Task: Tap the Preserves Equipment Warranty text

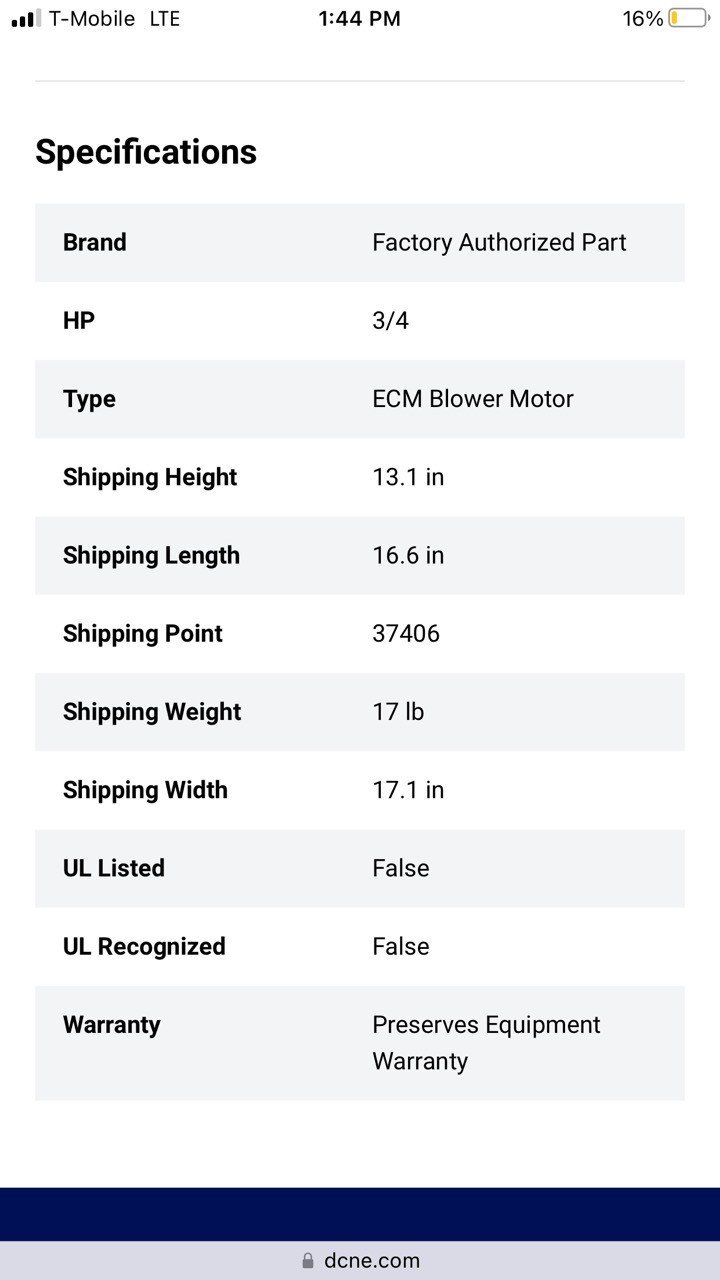Action: point(486,1042)
